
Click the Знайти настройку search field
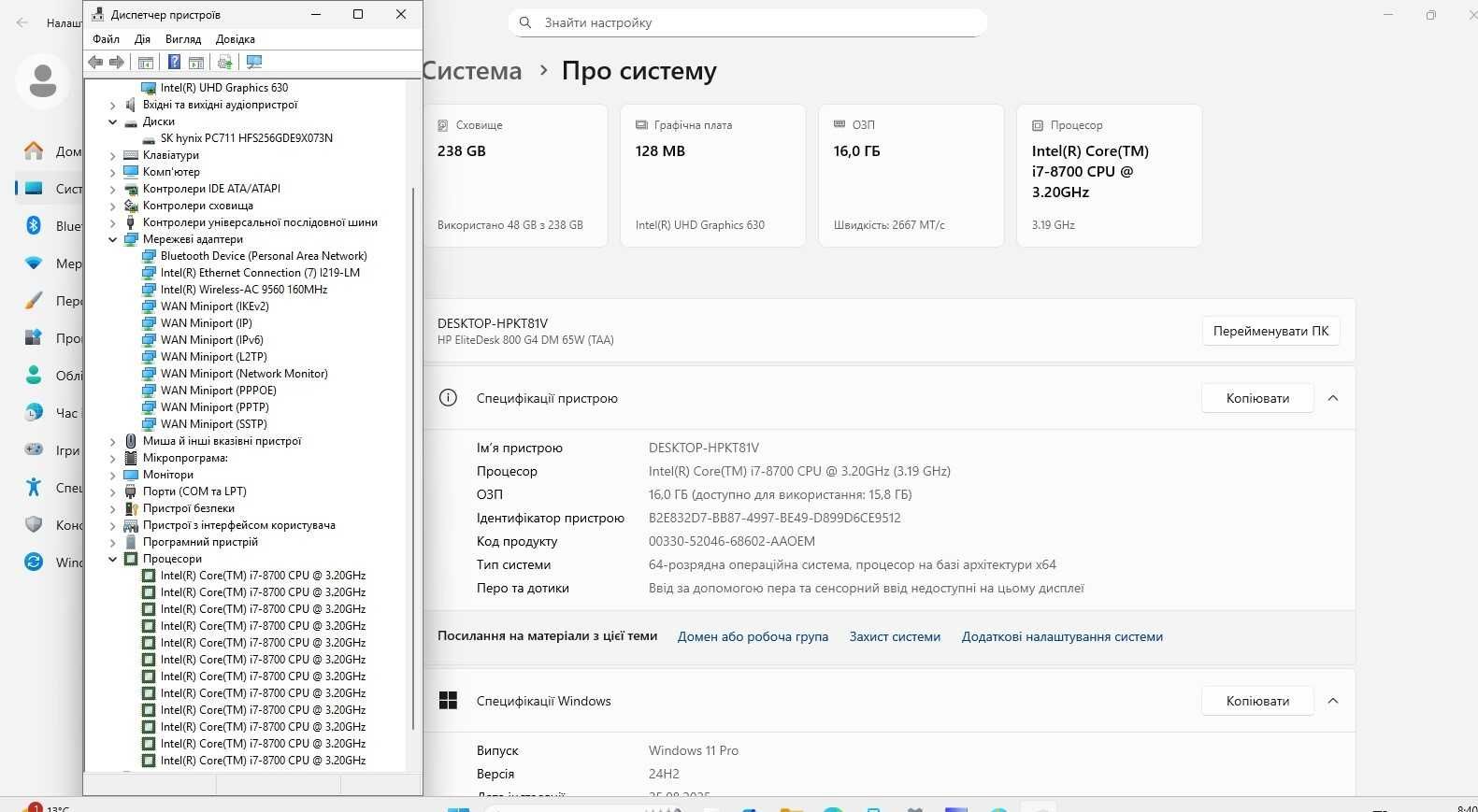pos(748,22)
